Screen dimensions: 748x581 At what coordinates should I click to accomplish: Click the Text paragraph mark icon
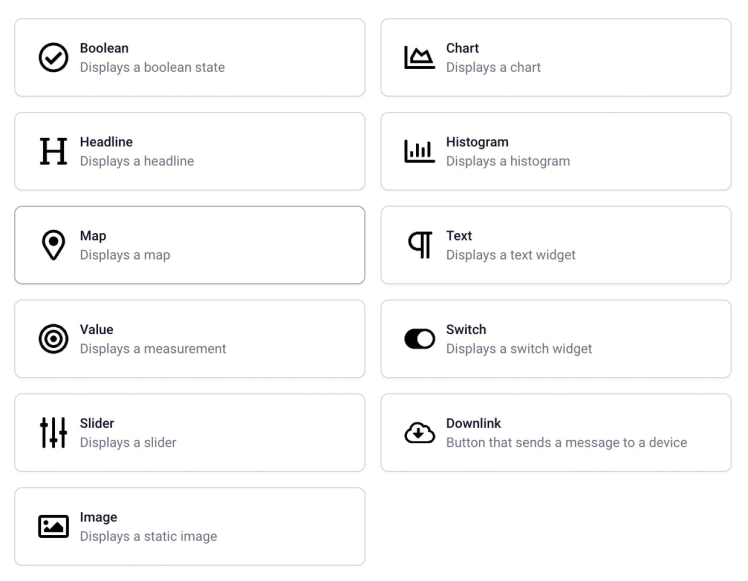point(419,245)
